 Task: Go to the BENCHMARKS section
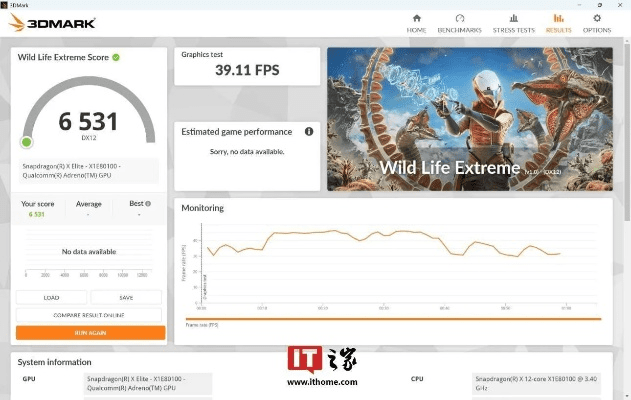pyautogui.click(x=462, y=22)
